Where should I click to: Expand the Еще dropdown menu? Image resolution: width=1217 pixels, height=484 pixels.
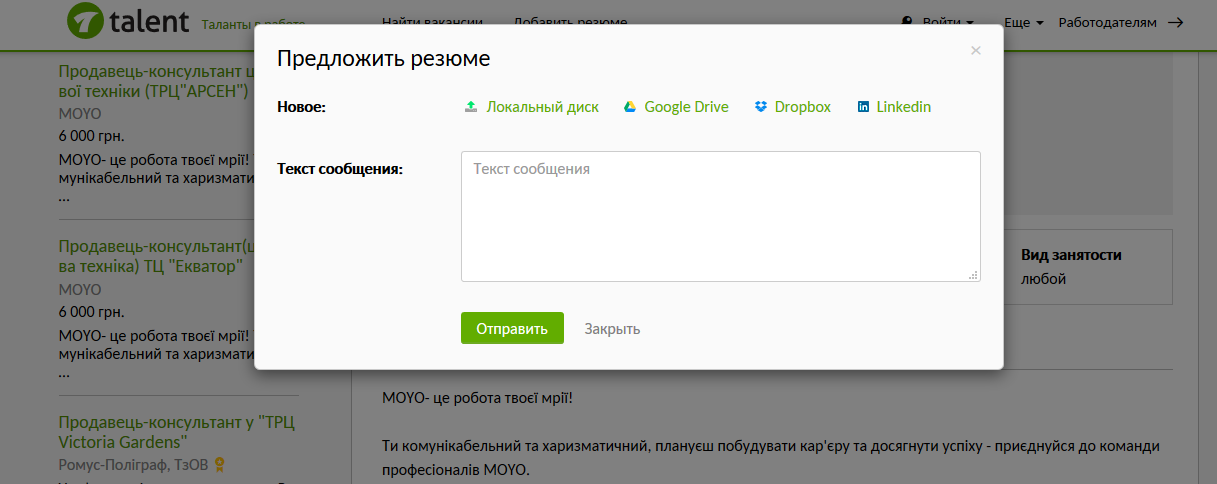[x=1024, y=22]
